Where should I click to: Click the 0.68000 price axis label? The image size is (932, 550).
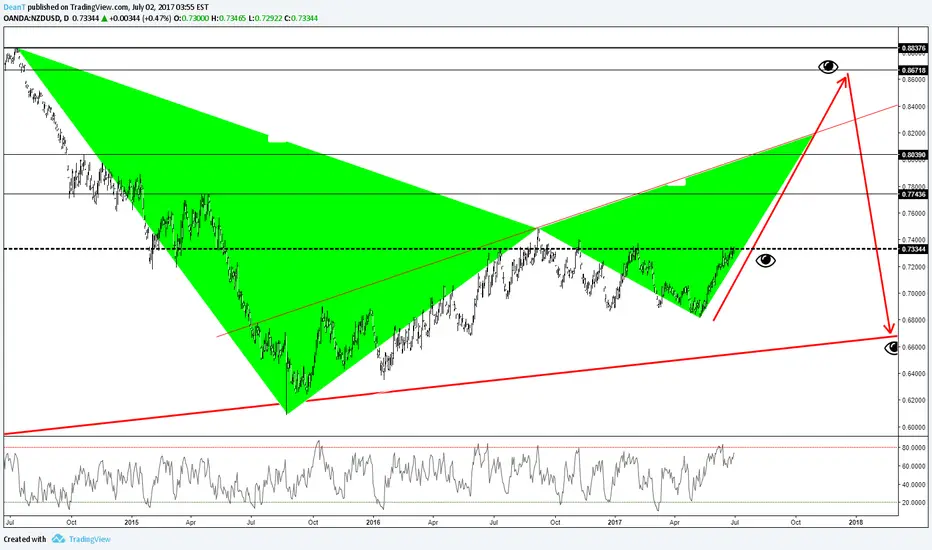coord(914,320)
